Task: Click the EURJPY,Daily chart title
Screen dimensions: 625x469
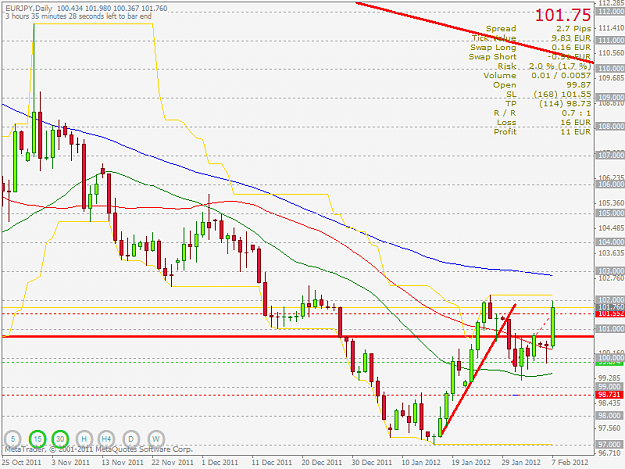Action: click(x=29, y=8)
